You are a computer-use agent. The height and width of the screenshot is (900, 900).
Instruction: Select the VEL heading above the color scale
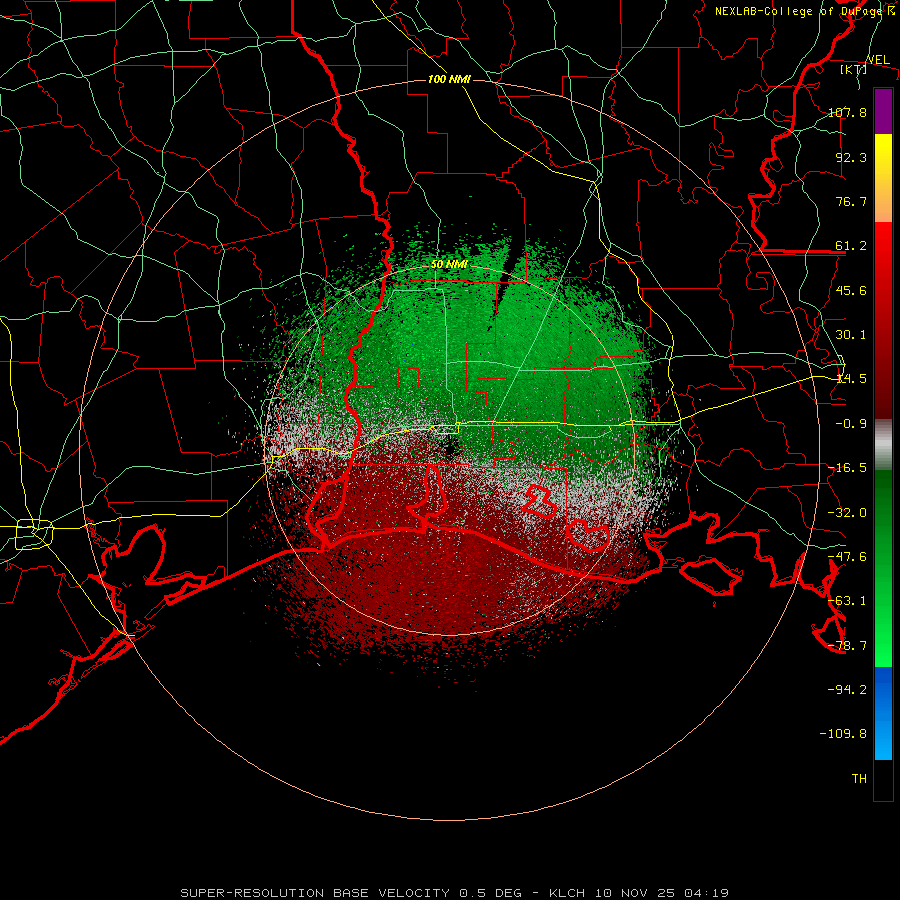point(878,59)
